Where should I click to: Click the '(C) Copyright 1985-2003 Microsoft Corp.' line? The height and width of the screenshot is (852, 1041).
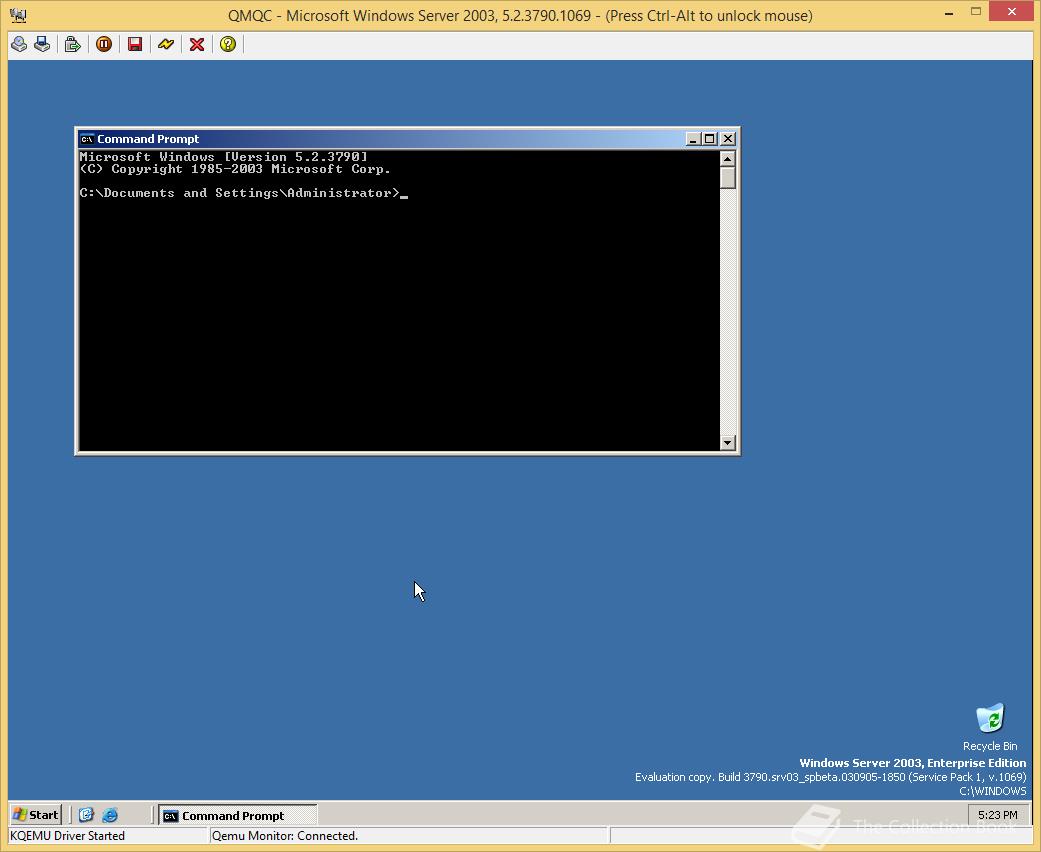point(235,169)
